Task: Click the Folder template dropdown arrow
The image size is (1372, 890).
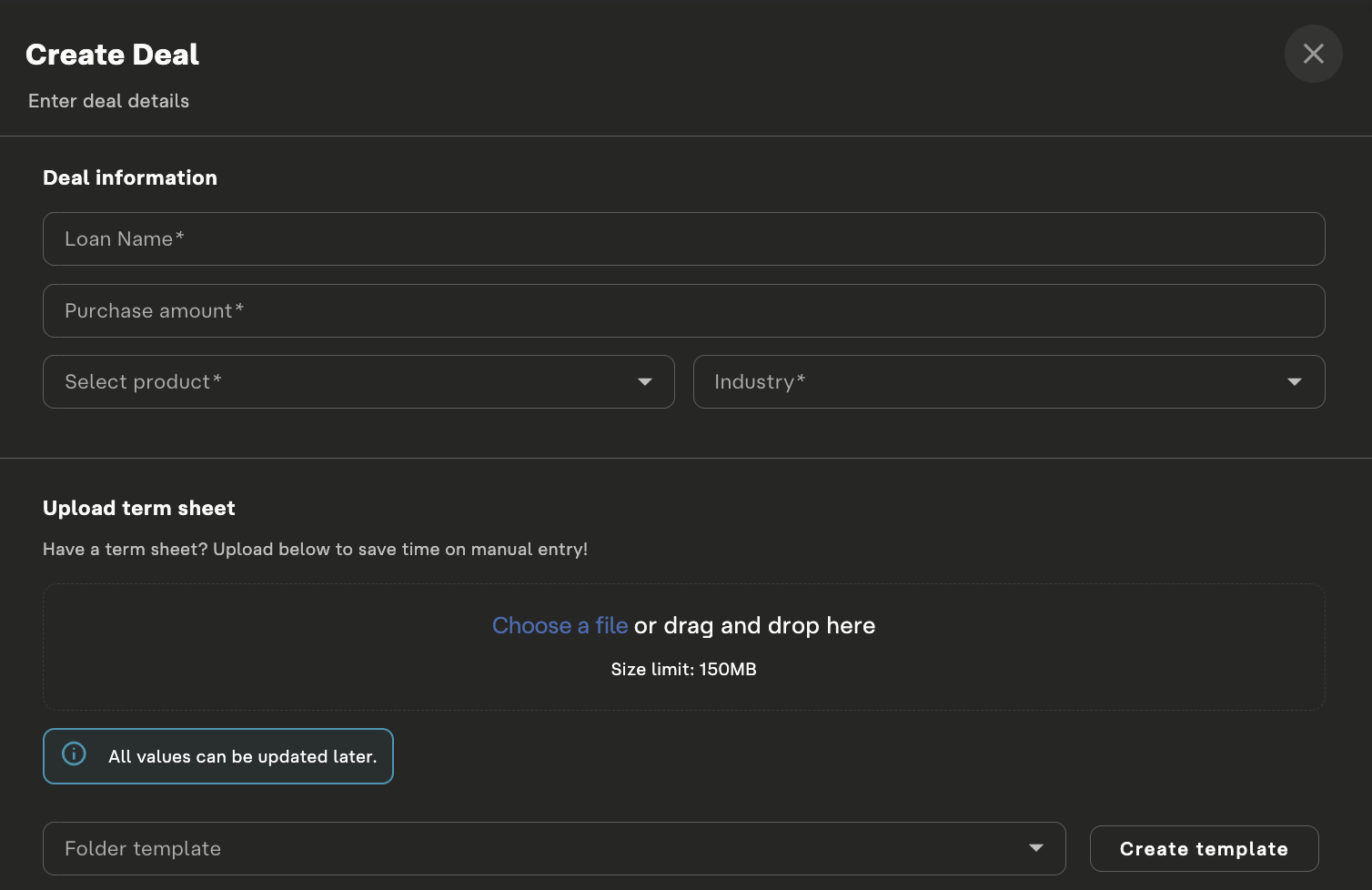Action: (x=1035, y=848)
